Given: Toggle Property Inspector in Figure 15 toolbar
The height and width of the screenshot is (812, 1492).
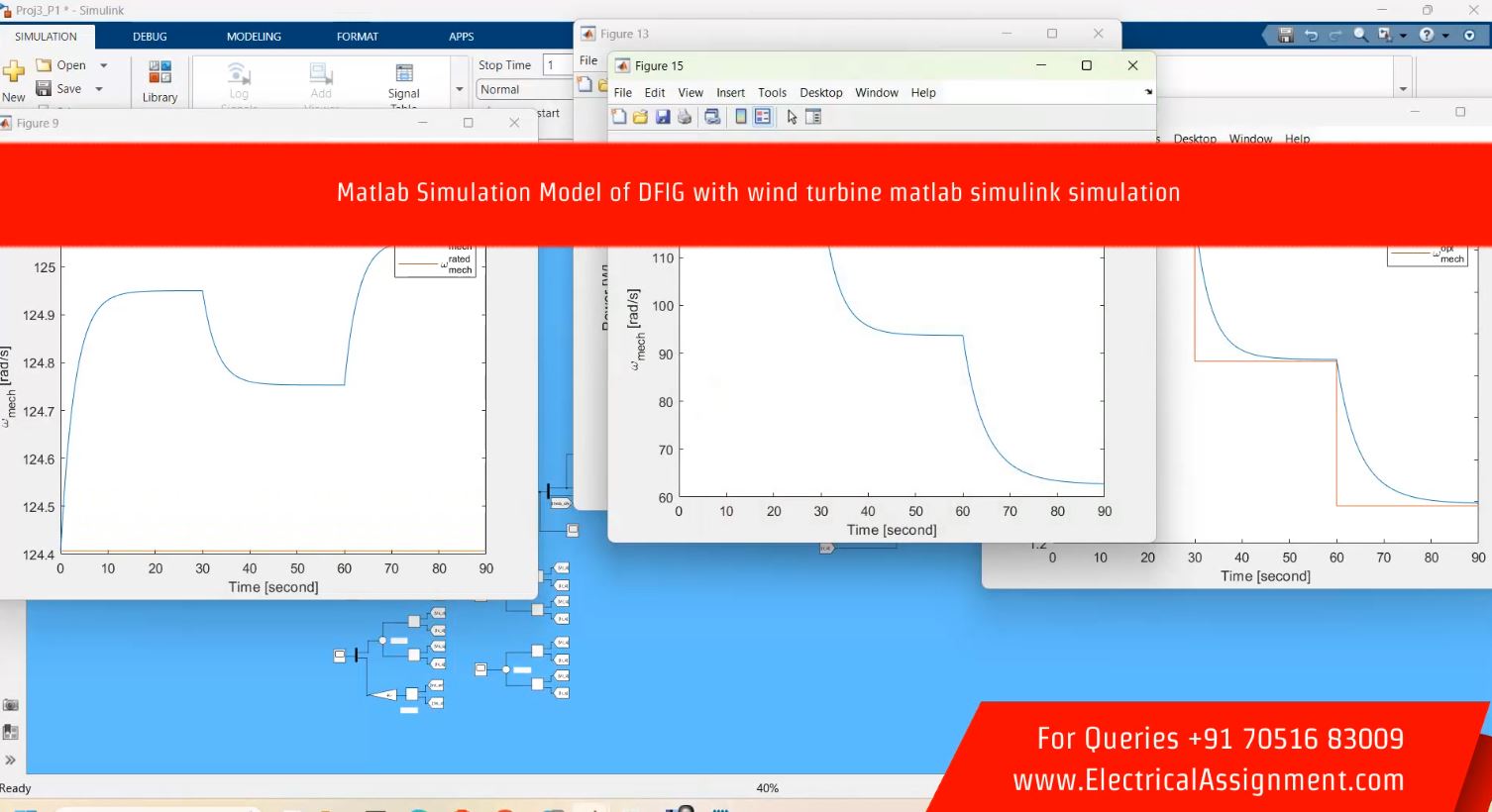Looking at the screenshot, I should click(x=813, y=117).
